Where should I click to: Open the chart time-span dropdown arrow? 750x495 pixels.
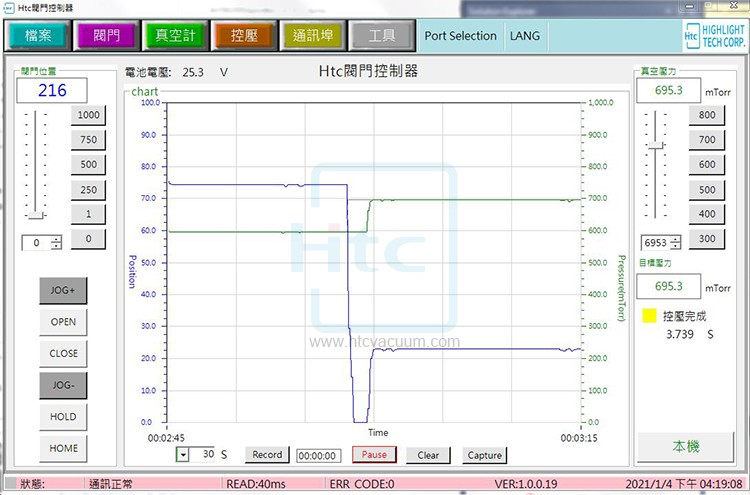coord(182,455)
